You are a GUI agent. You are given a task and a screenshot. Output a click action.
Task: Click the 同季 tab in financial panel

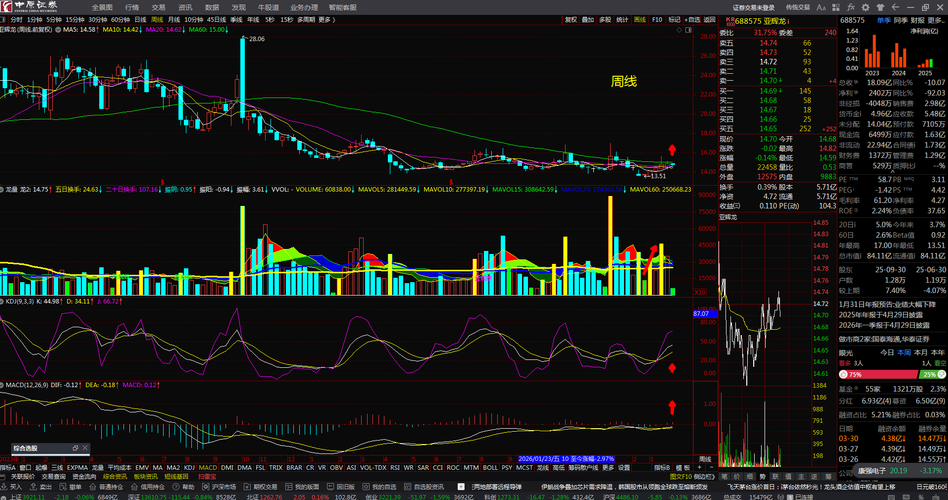tap(901, 20)
